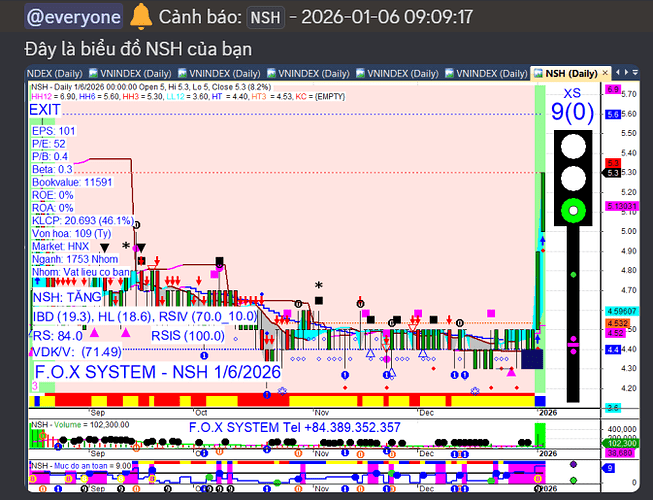Screen dimensions: 653x500
Task: Click the Bookvalue: 11591 line
Action: pyautogui.click(x=72, y=182)
